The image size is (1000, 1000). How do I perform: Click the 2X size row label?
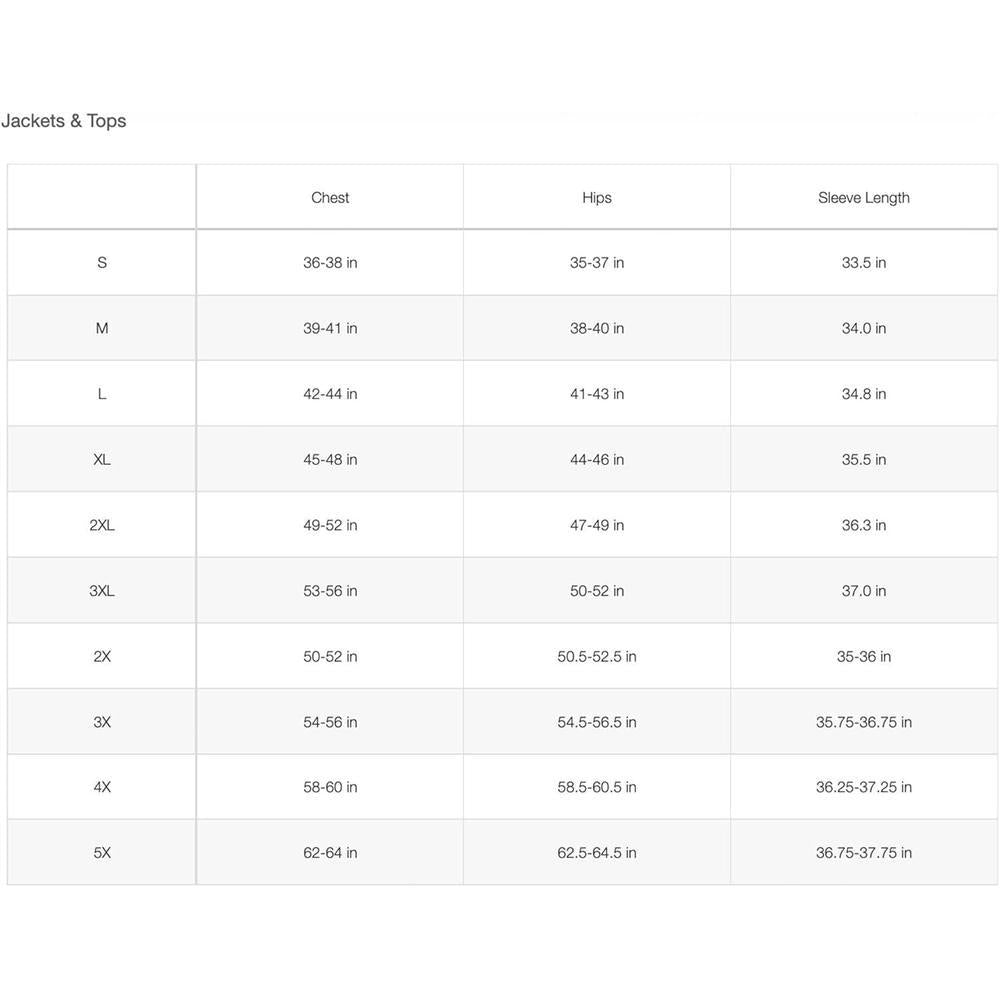102,657
